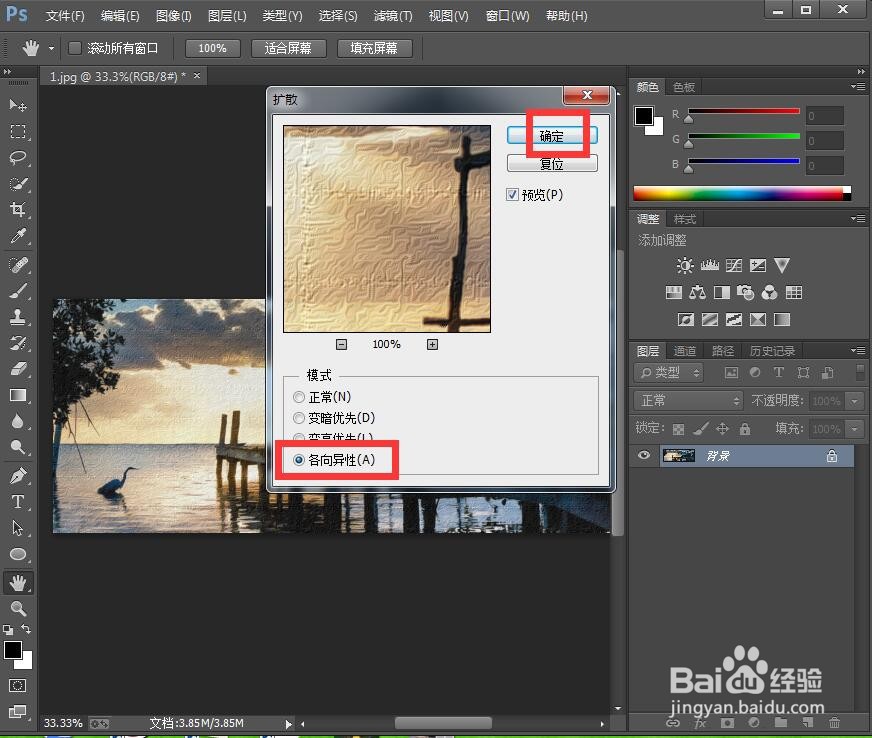
Task: Switch to 历史记录 tab
Action: 772,351
